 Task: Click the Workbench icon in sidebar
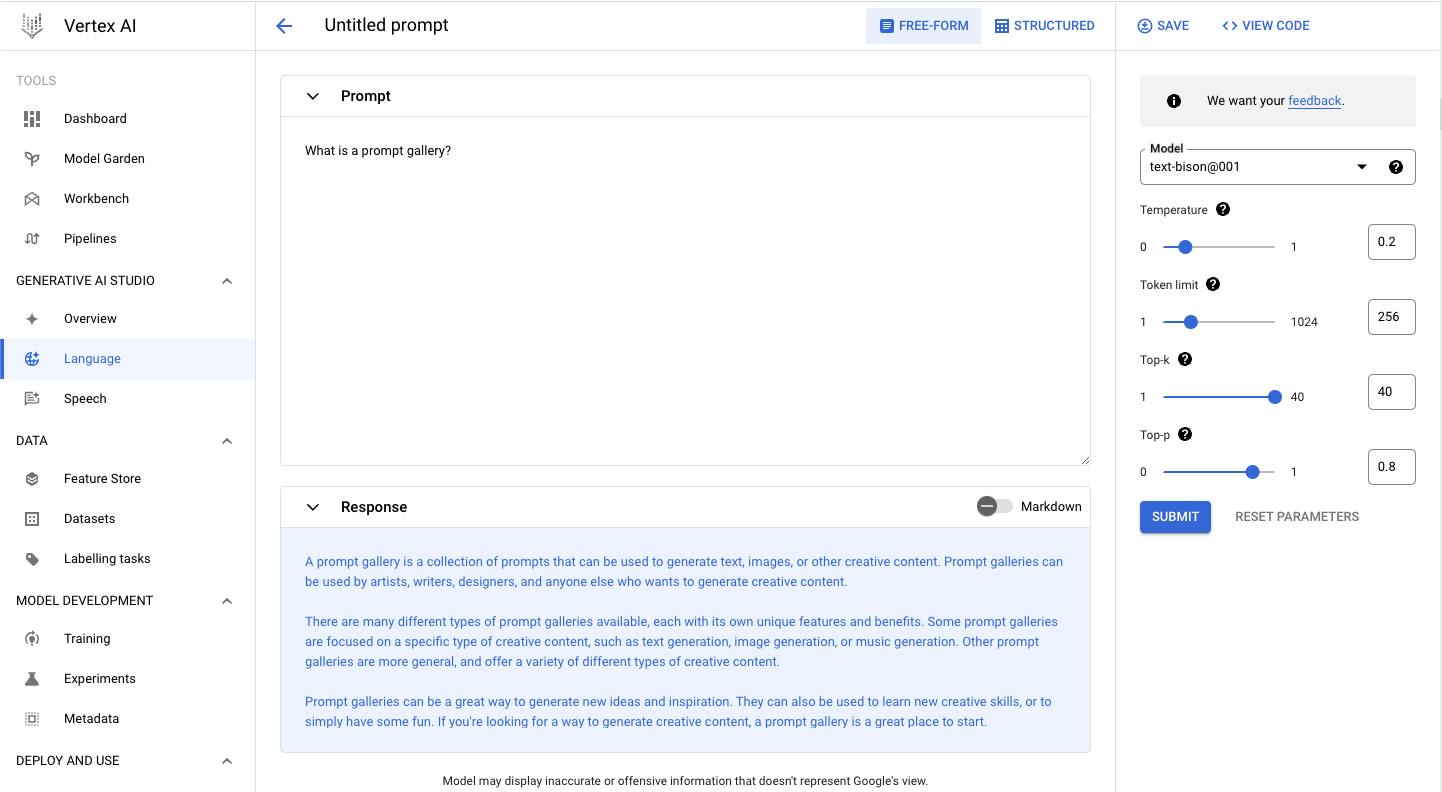32,198
